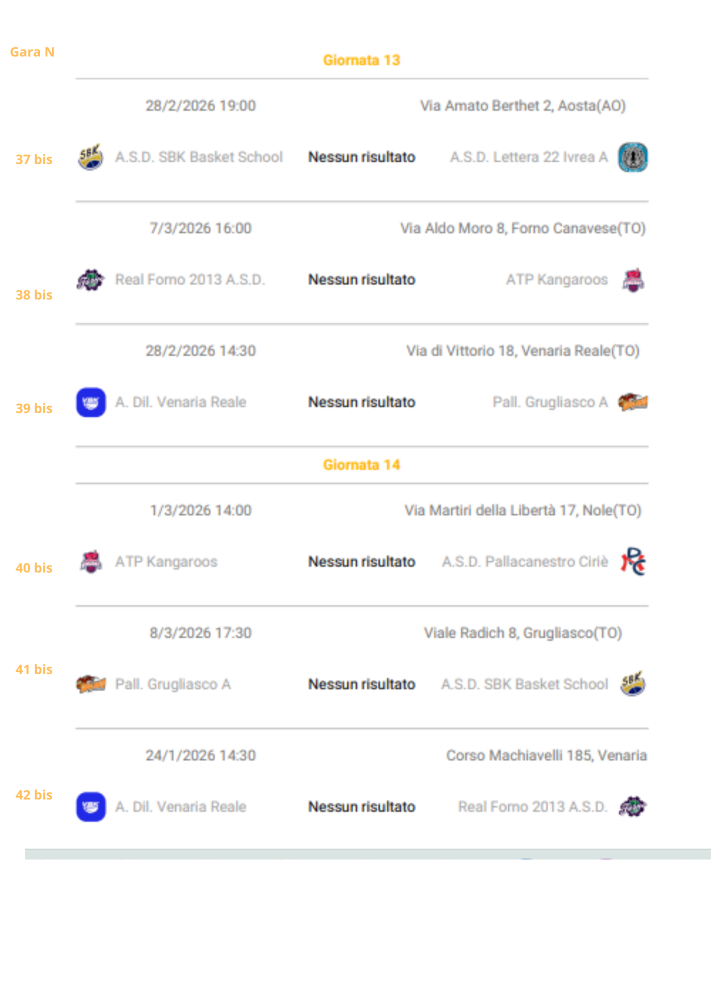The width and height of the screenshot is (720, 1000).
Task: Select the ATP Kangaroos logo in the Forno Canavese match
Action: tap(632, 280)
